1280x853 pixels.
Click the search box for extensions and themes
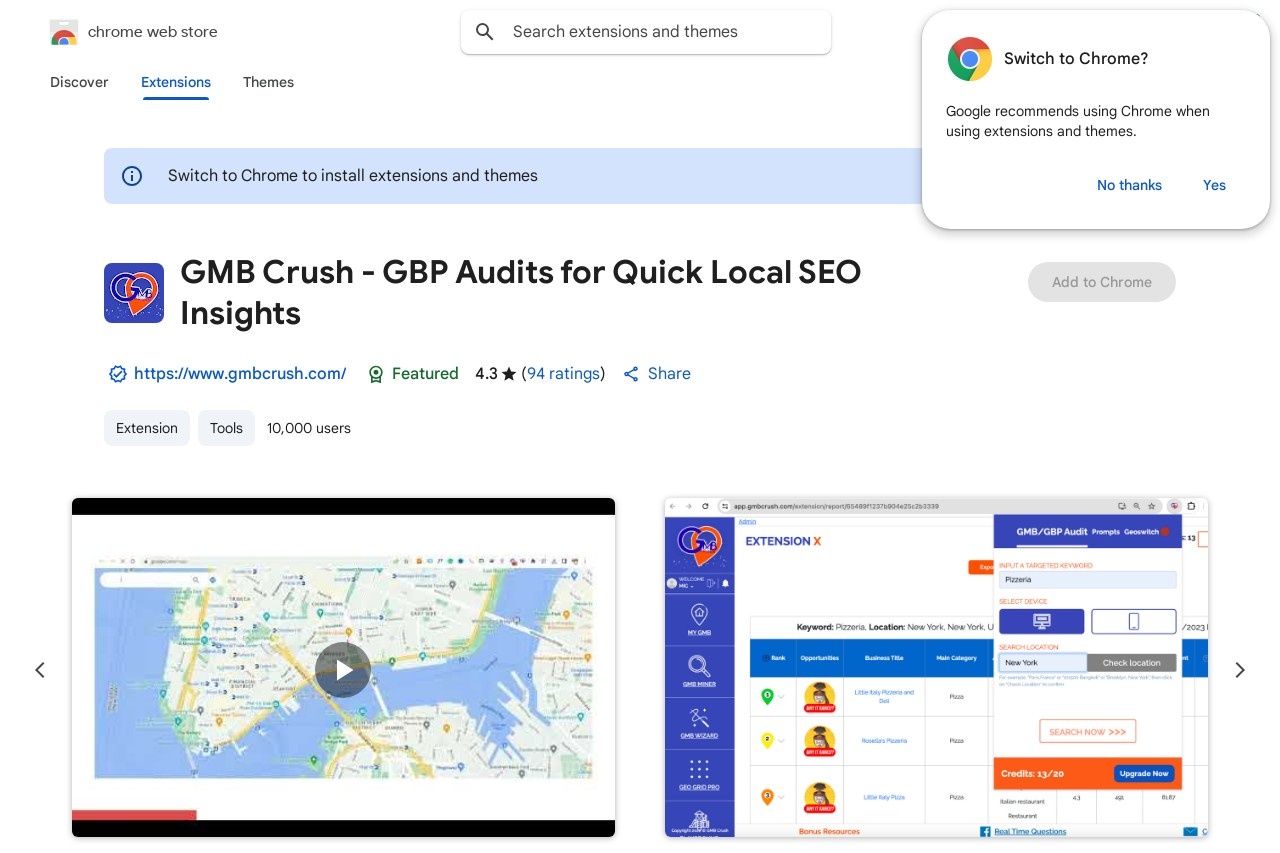coord(646,32)
